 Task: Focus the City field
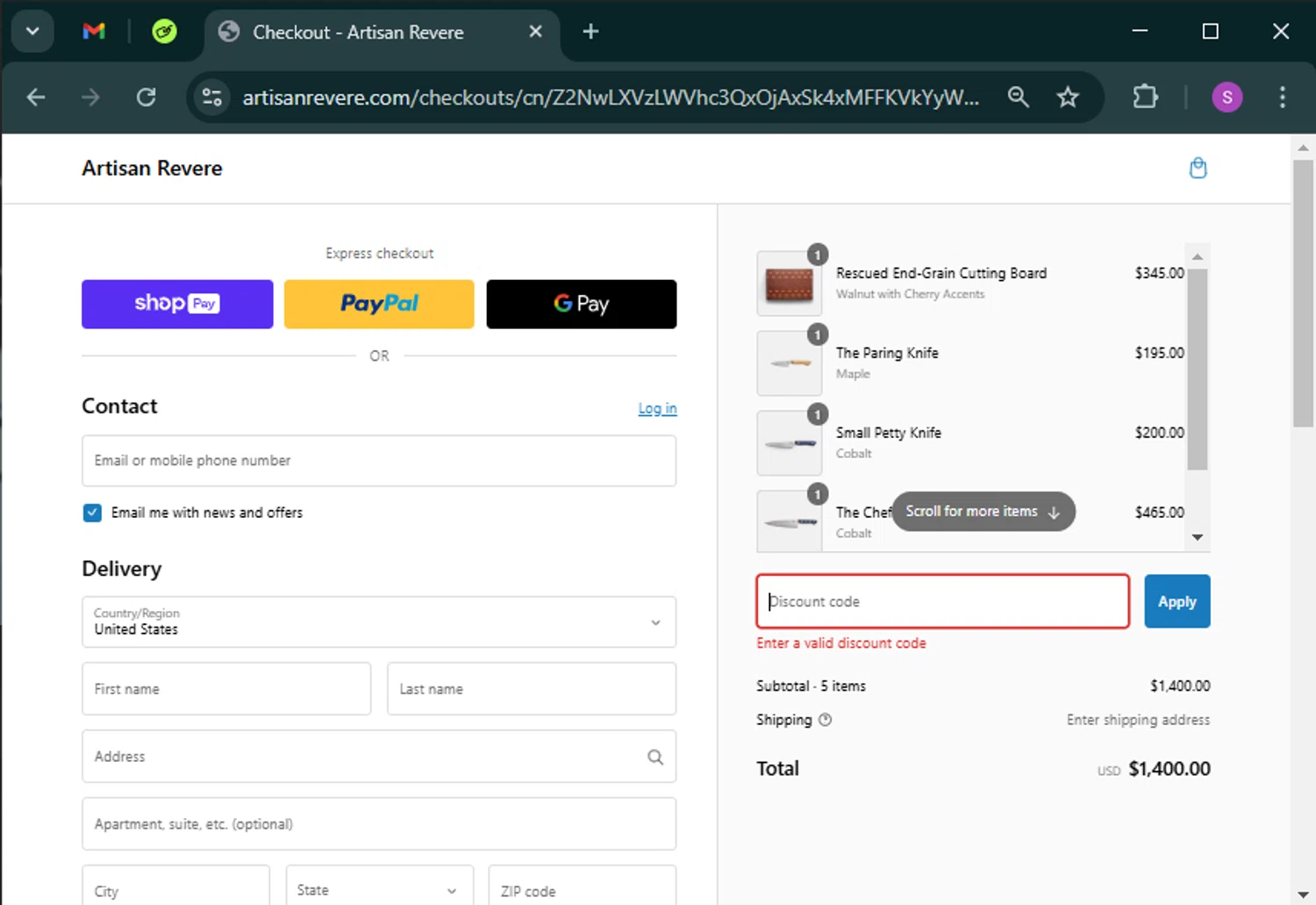pyautogui.click(x=175, y=887)
